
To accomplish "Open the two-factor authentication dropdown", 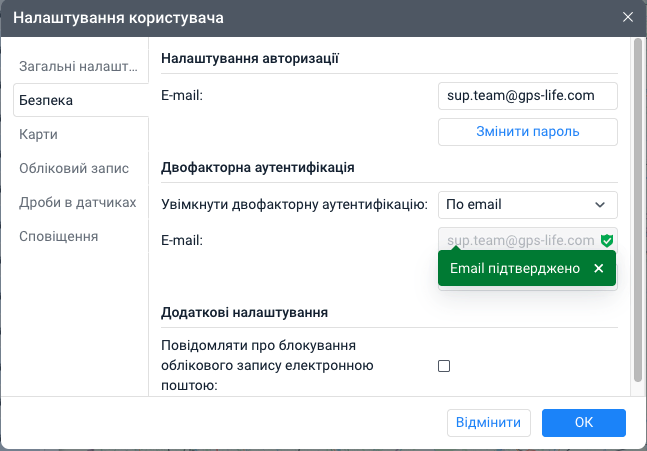I will (528, 205).
